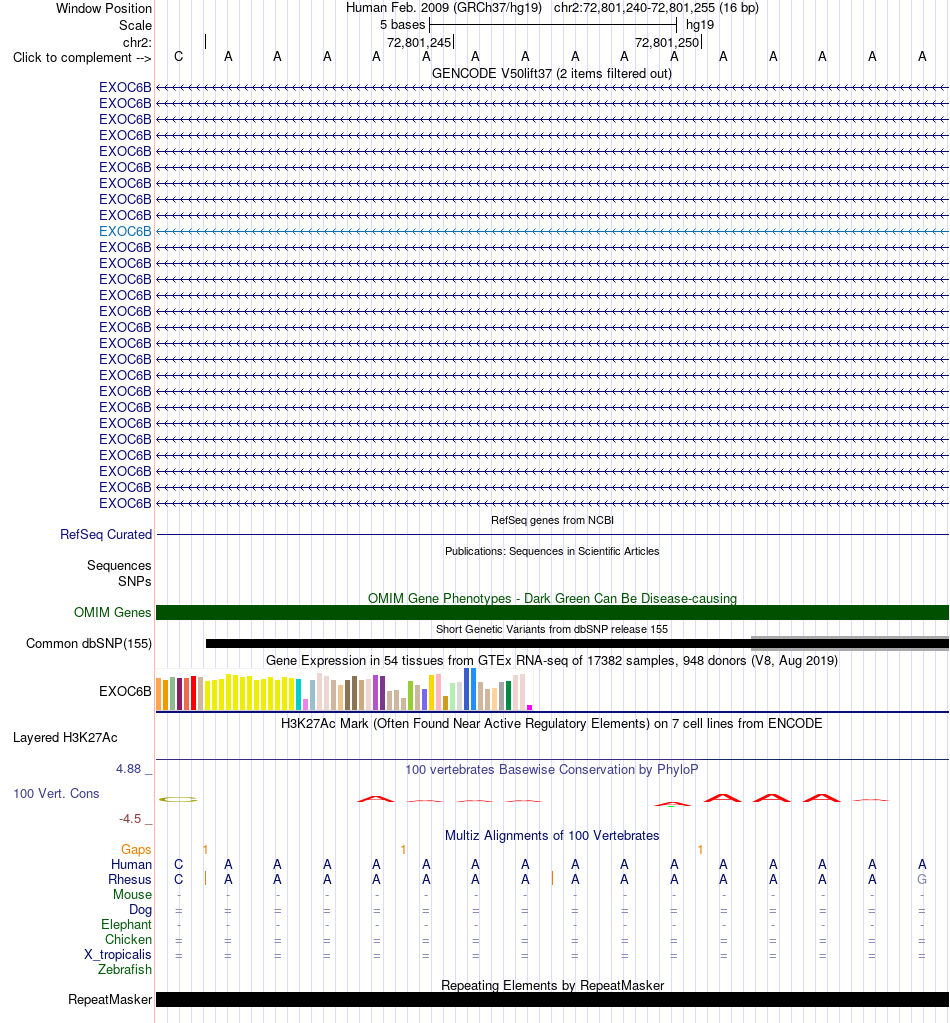Click the OMIM Genes track label
This screenshot has width=950, height=1023.
click(x=112, y=613)
